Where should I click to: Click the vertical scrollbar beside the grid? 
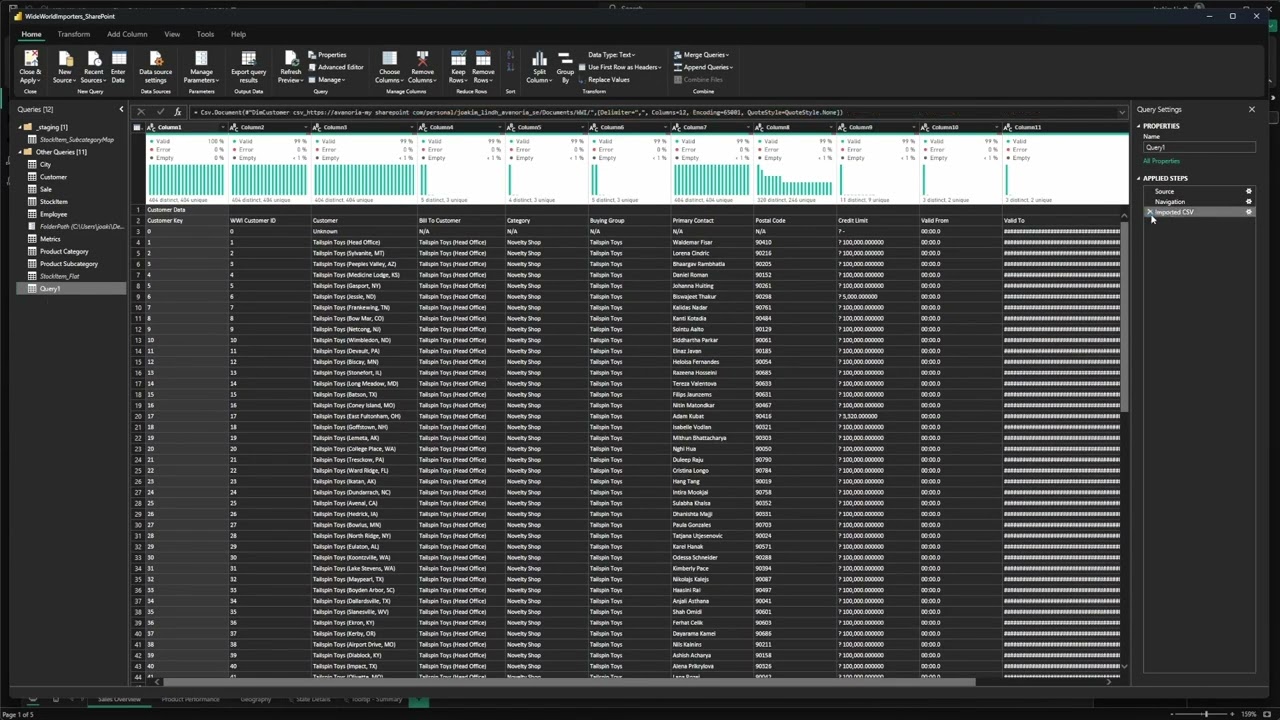click(x=1124, y=315)
